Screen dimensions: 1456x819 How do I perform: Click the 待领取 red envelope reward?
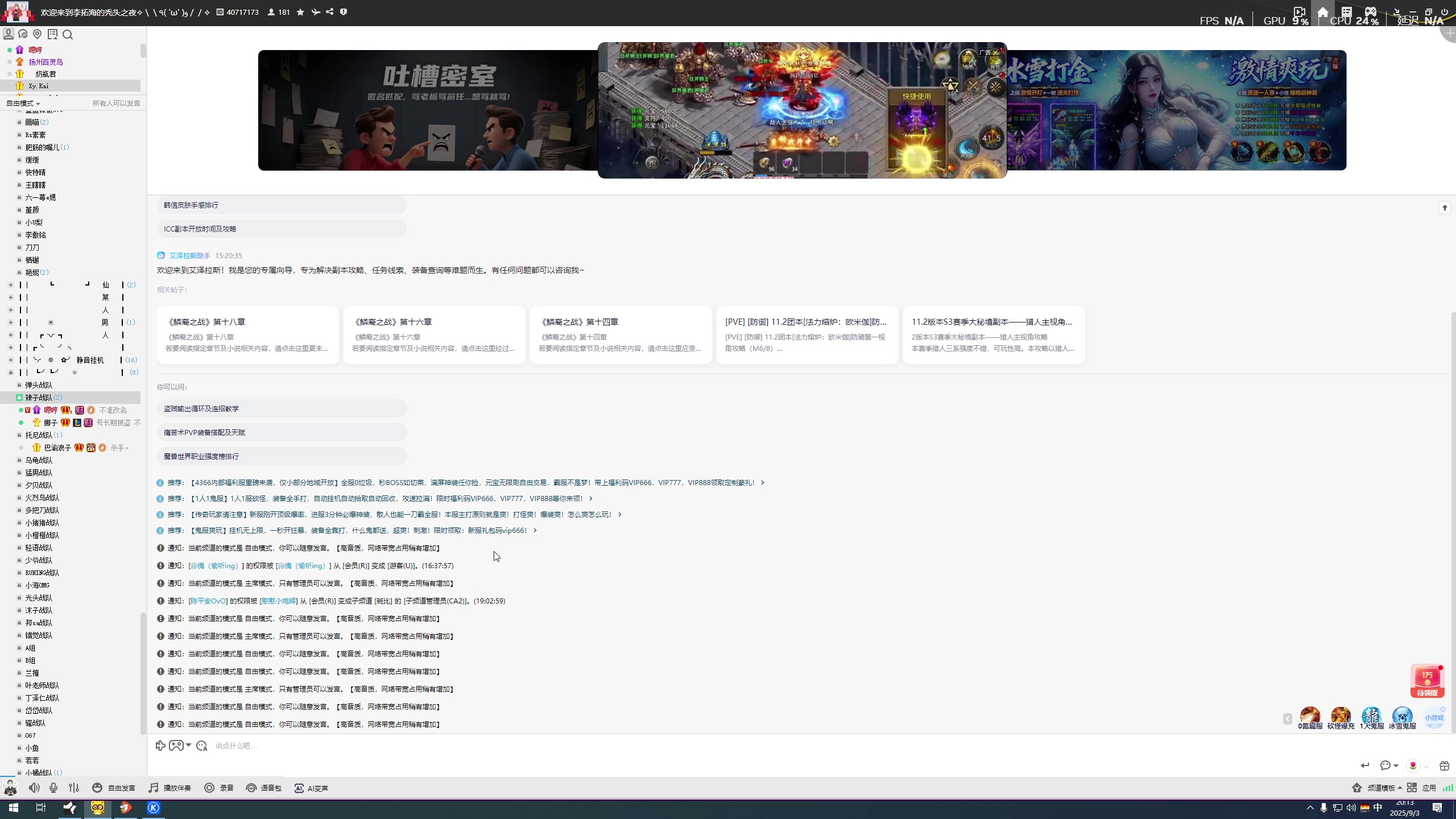(1428, 681)
